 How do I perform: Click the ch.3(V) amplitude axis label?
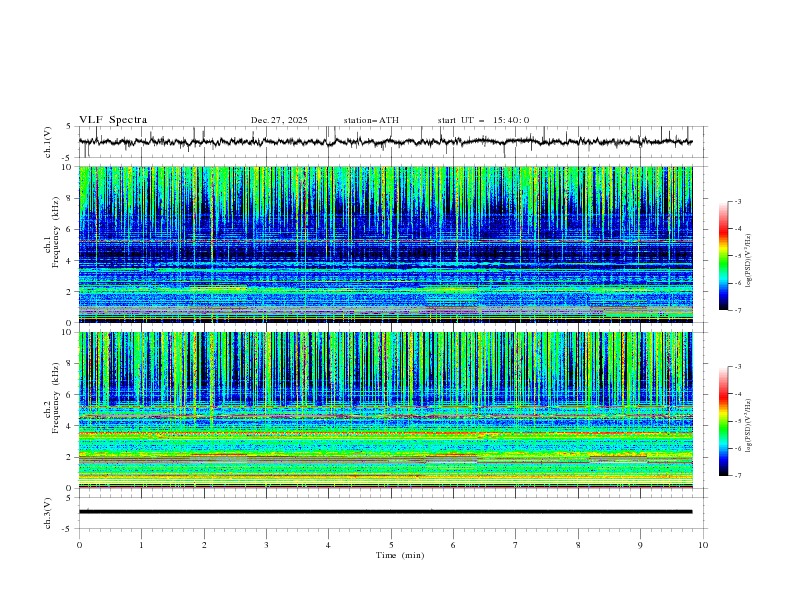click(x=47, y=511)
